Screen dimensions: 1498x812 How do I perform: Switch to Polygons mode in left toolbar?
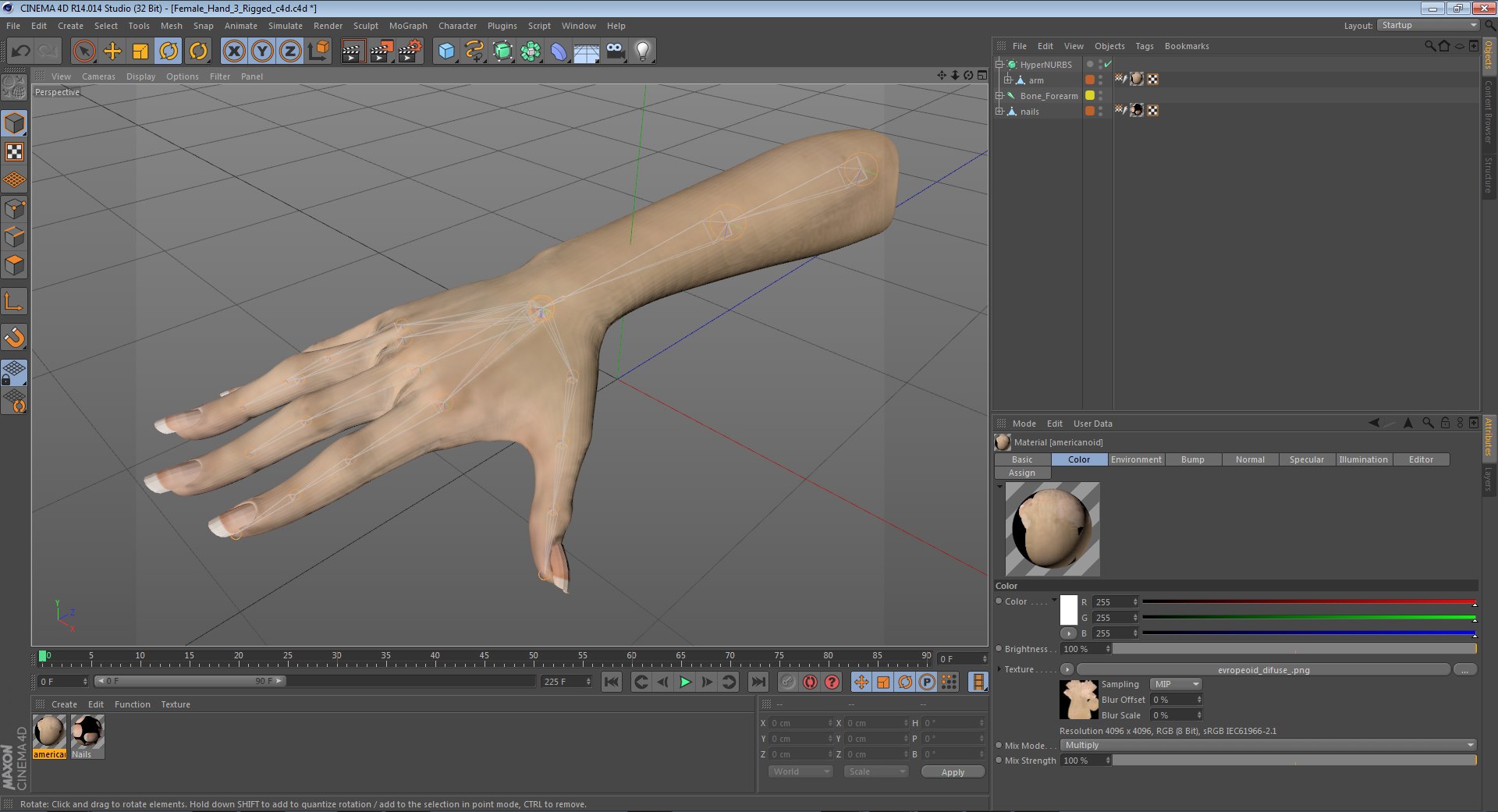14,265
